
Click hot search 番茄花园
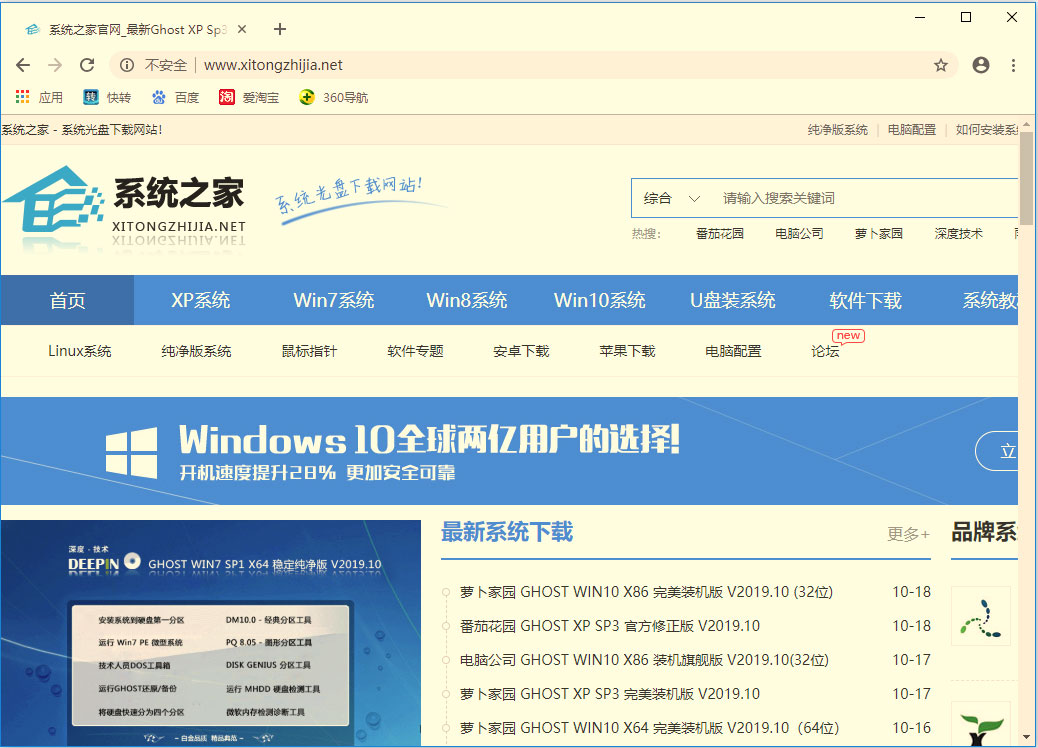(x=720, y=234)
